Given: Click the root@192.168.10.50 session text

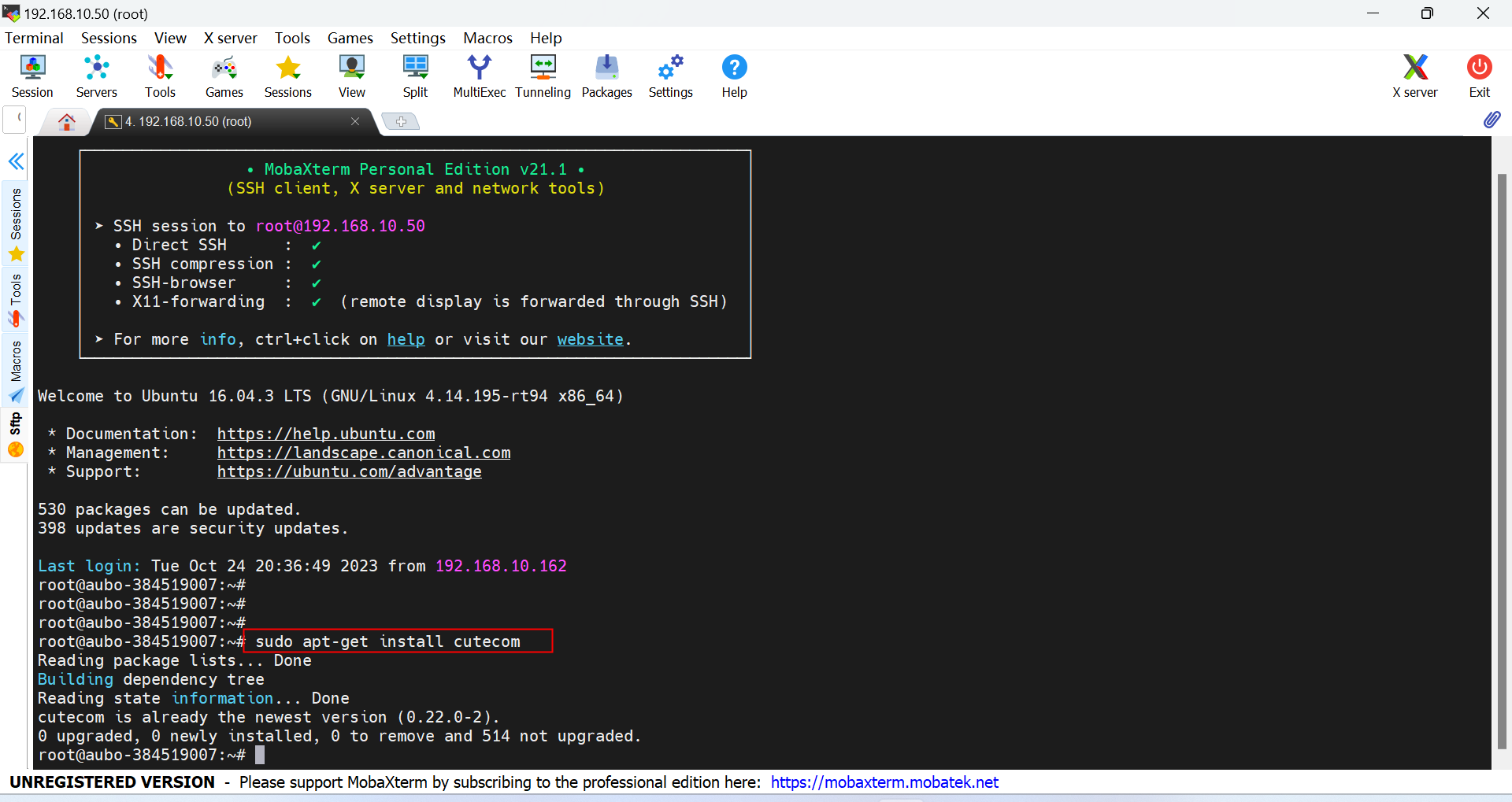Looking at the screenshot, I should point(340,226).
